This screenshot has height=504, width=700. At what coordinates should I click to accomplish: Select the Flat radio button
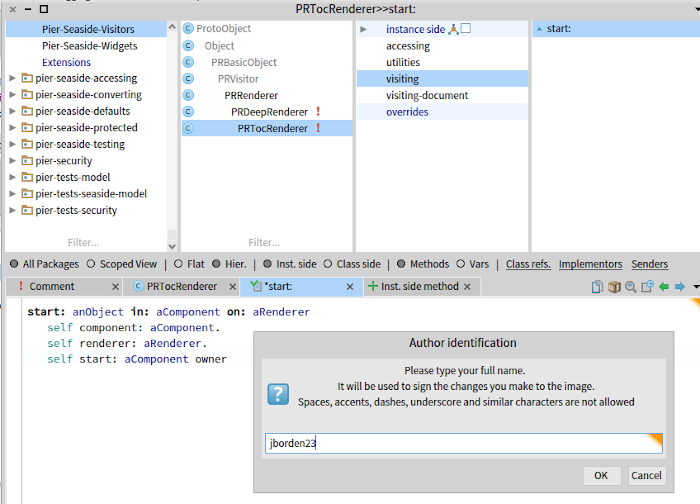click(x=178, y=264)
